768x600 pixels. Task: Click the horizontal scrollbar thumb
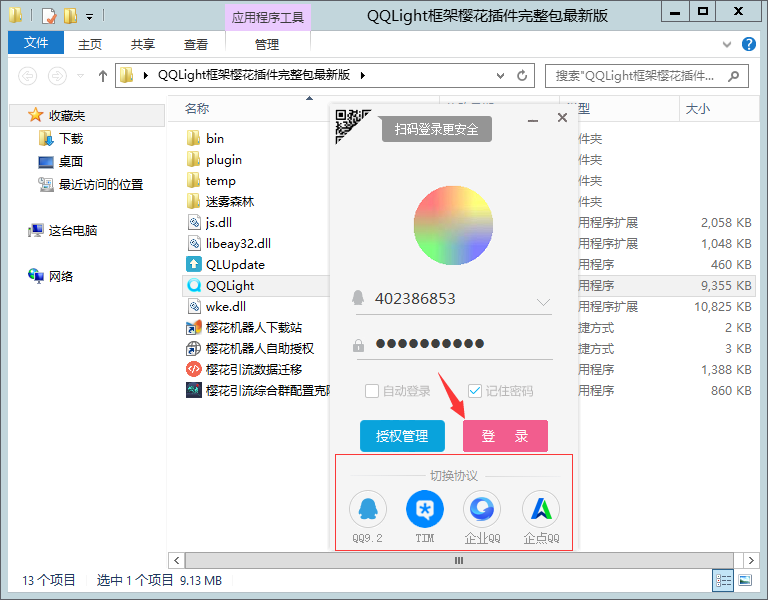459,560
